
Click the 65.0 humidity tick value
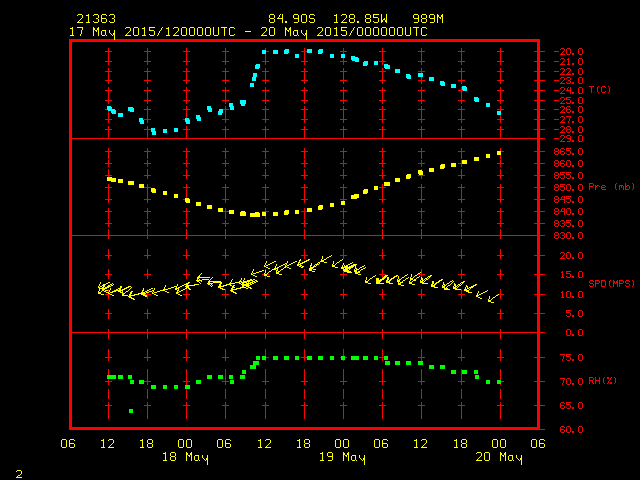point(572,406)
